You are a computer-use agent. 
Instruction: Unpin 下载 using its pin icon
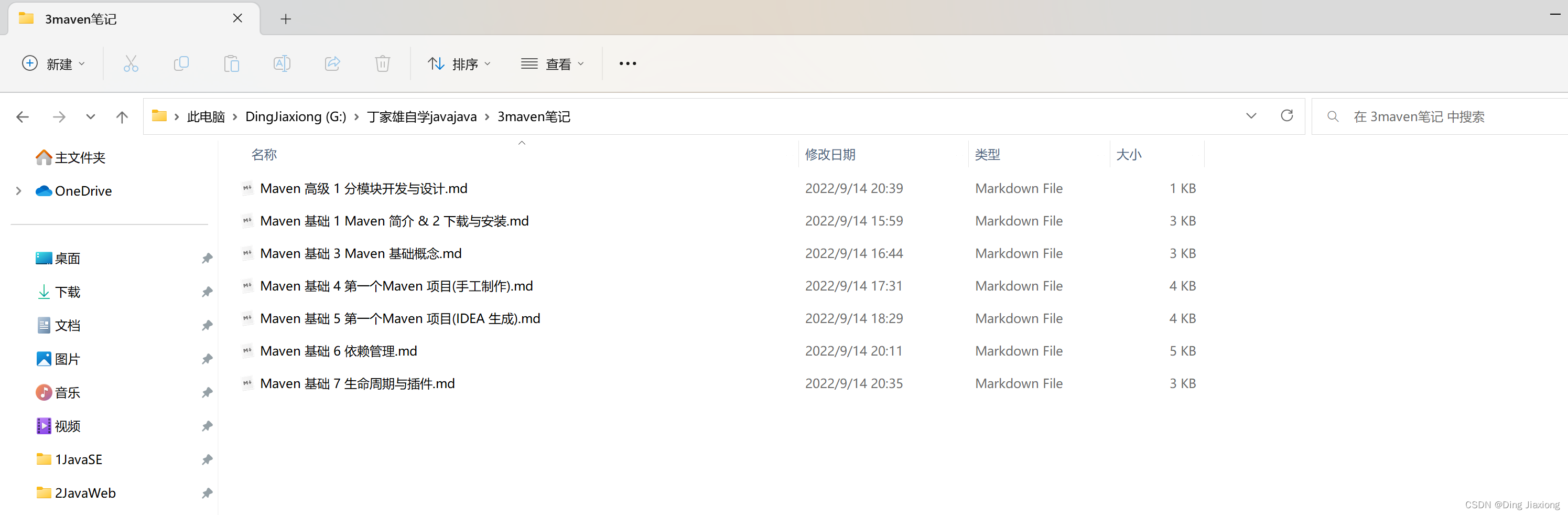click(x=207, y=292)
